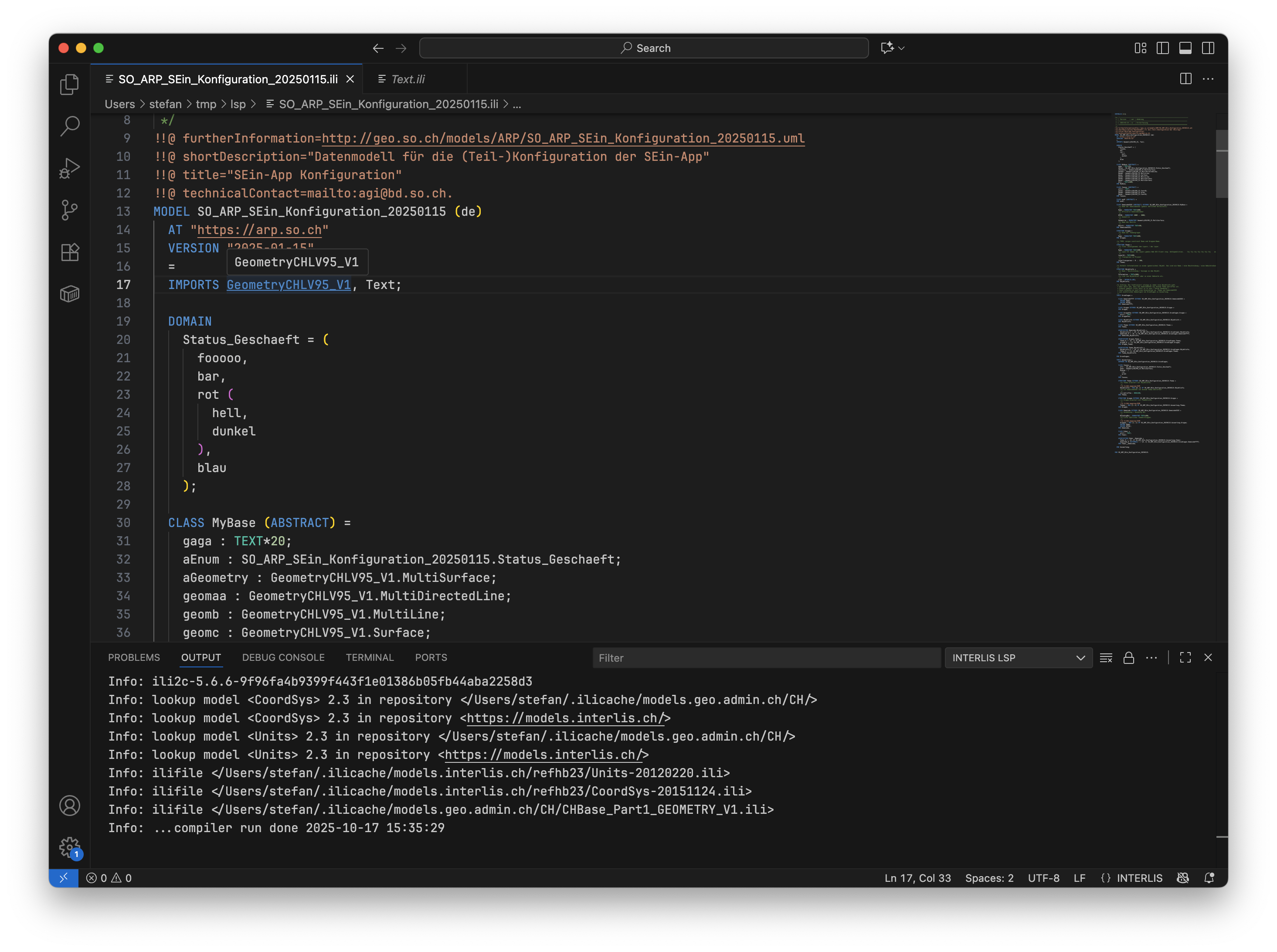
Task: Open the breadcrumb ellipsis after the file name
Action: (517, 104)
